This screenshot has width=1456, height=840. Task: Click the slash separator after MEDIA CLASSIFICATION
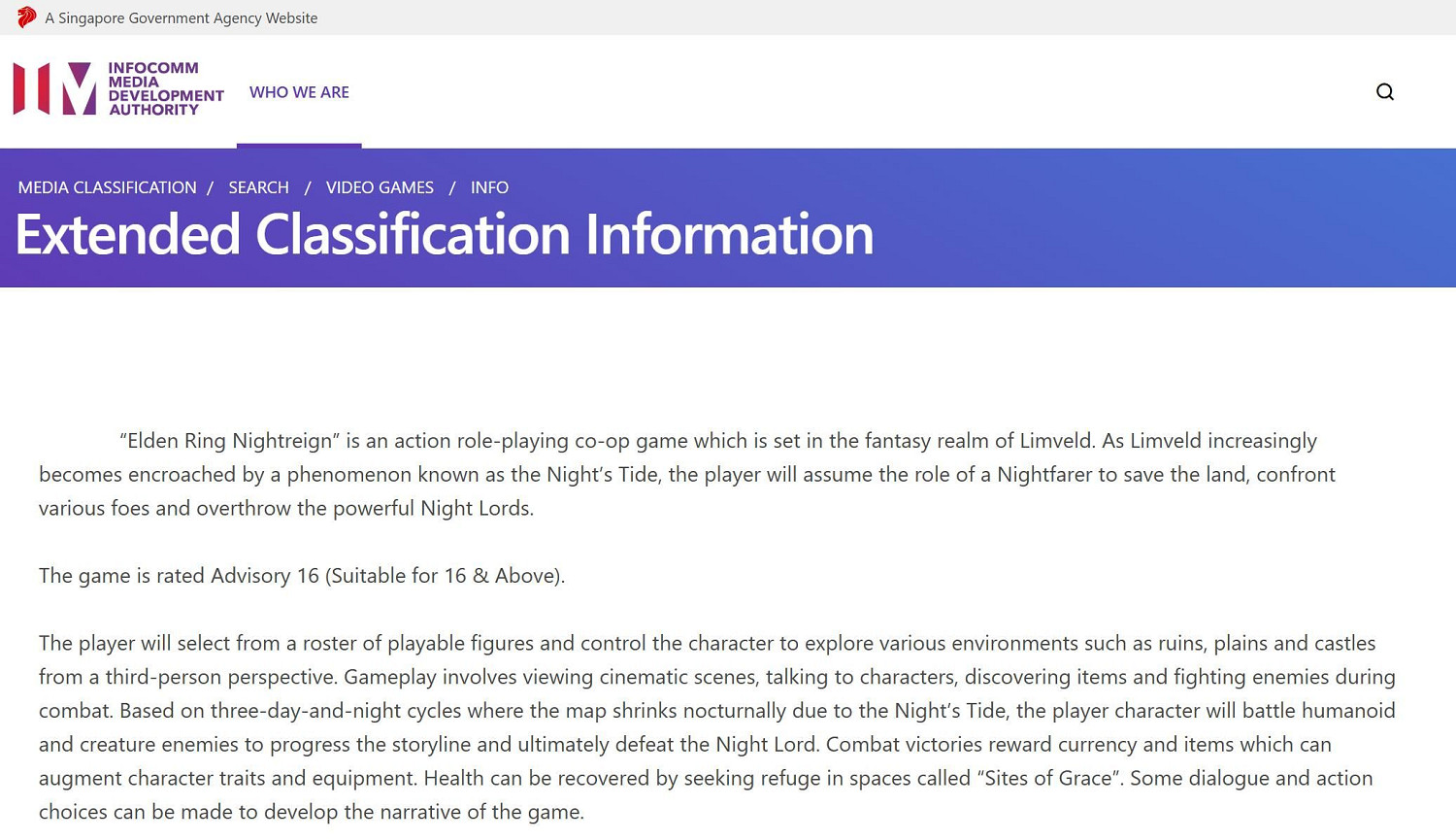(210, 187)
